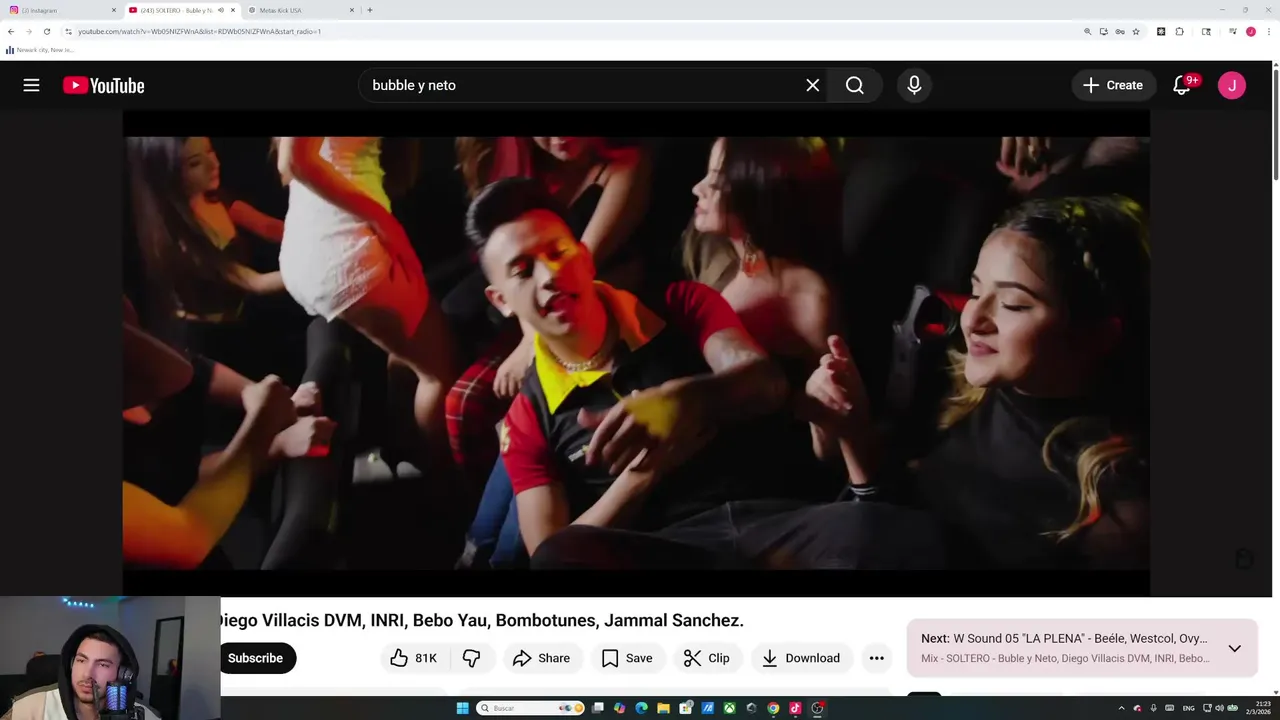1280x720 pixels.
Task: Download this video
Action: [x=800, y=658]
